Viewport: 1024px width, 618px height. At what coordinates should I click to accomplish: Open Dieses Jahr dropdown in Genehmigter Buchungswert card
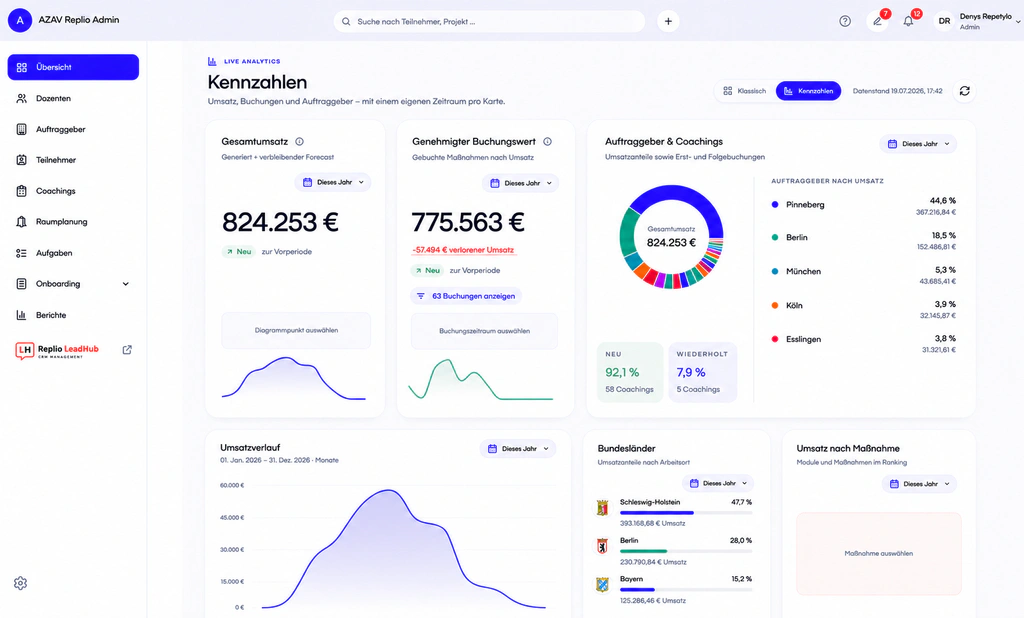pyautogui.click(x=520, y=183)
